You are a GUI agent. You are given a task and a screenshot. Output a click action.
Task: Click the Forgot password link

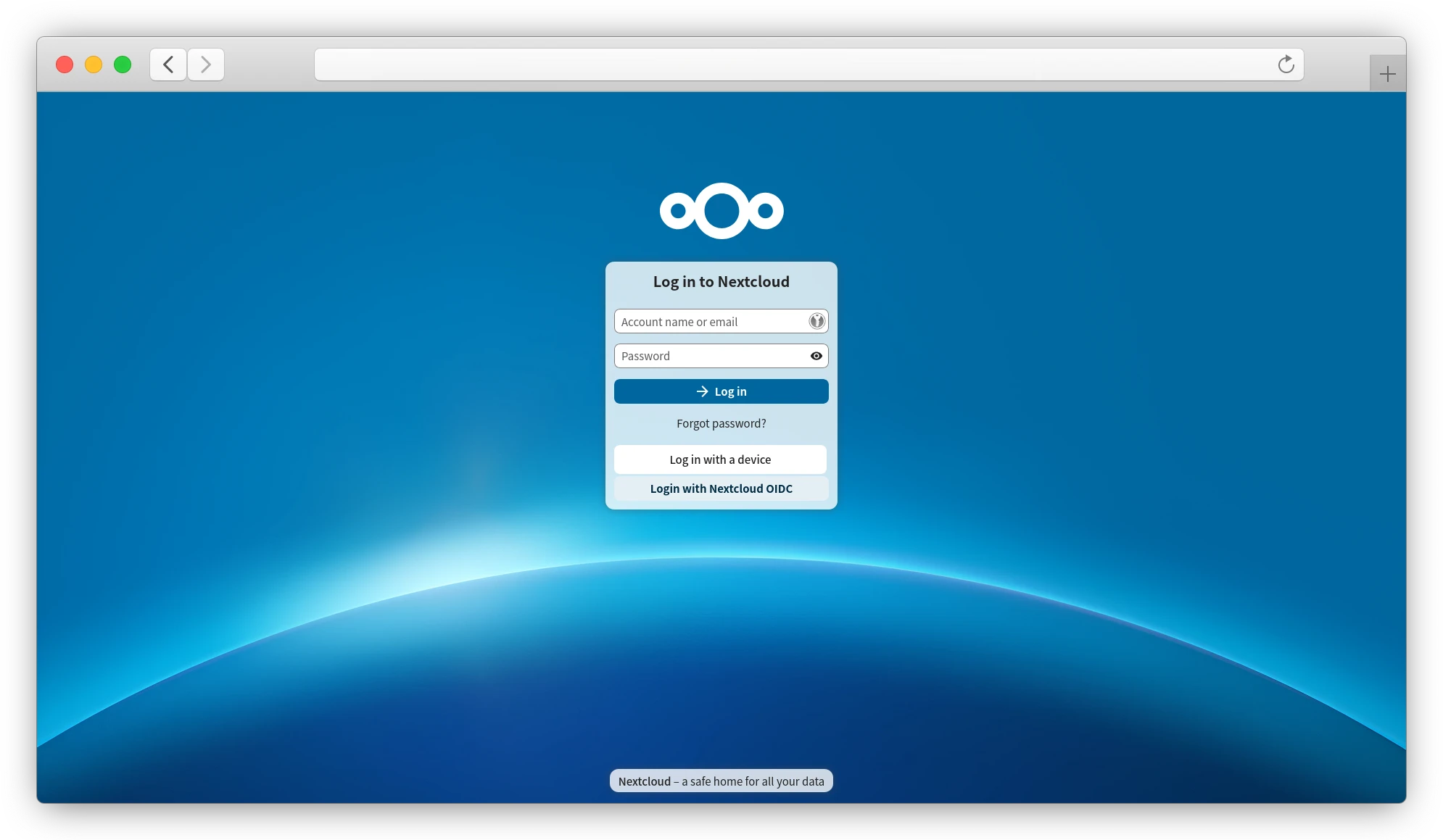point(721,423)
